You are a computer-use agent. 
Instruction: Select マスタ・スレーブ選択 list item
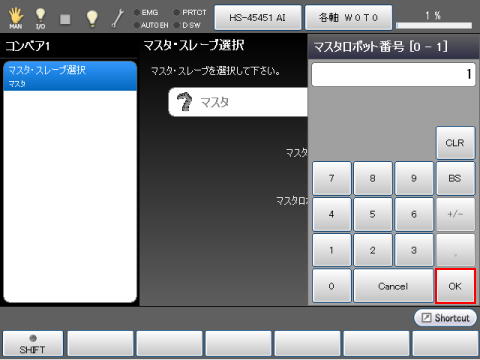[x=70, y=76]
